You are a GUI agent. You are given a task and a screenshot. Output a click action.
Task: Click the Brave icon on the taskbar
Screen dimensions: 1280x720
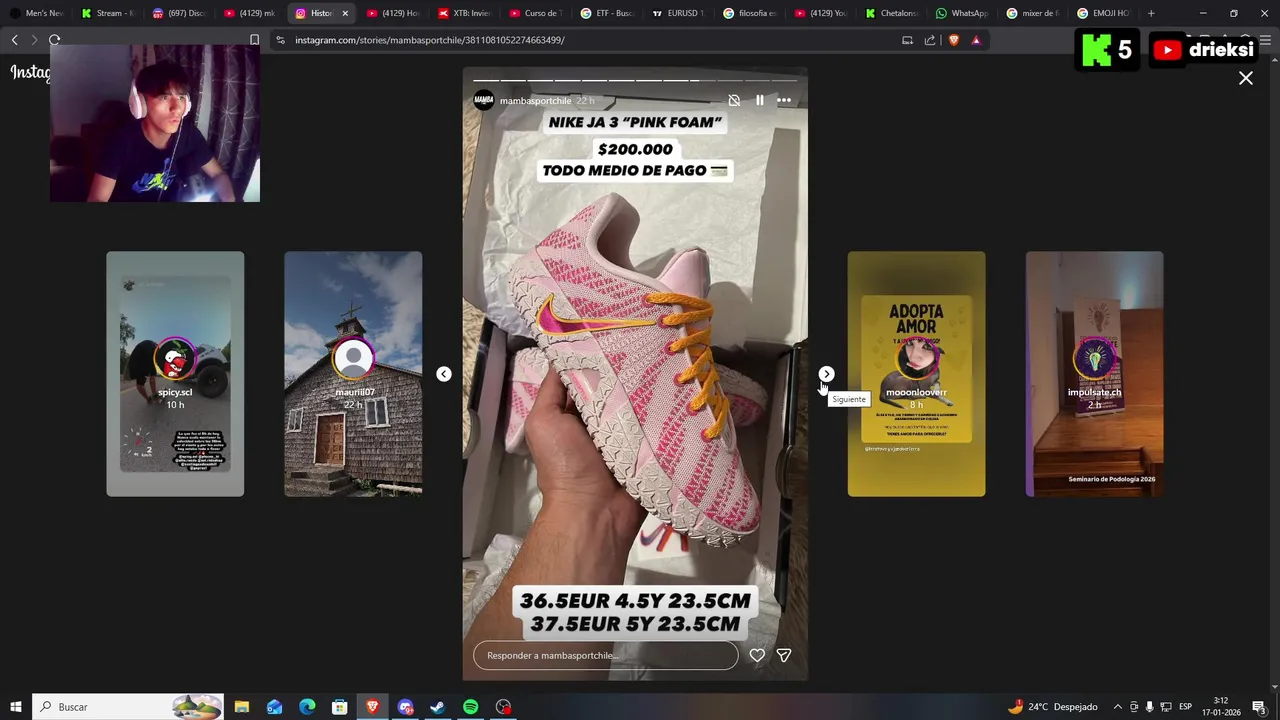373,707
